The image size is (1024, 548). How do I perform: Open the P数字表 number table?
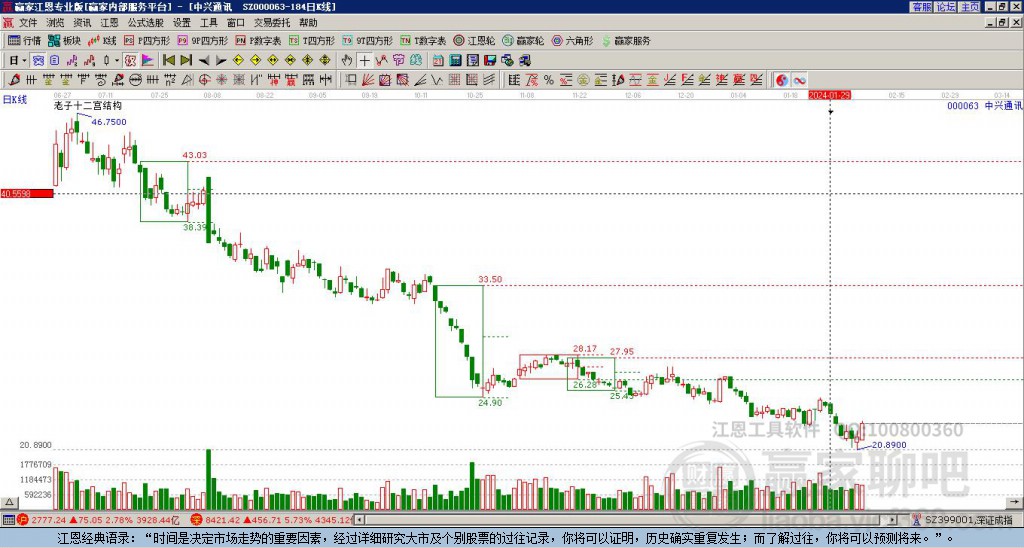258,40
